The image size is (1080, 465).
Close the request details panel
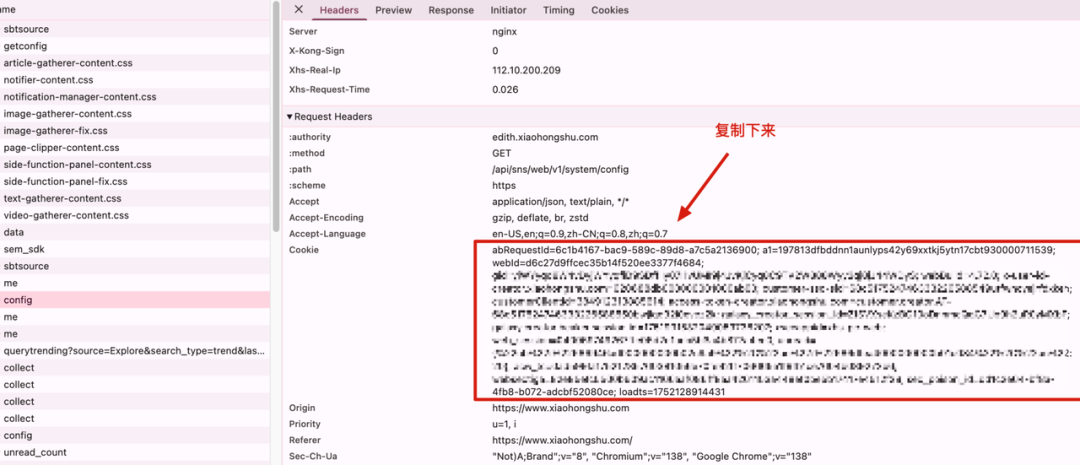pos(298,9)
